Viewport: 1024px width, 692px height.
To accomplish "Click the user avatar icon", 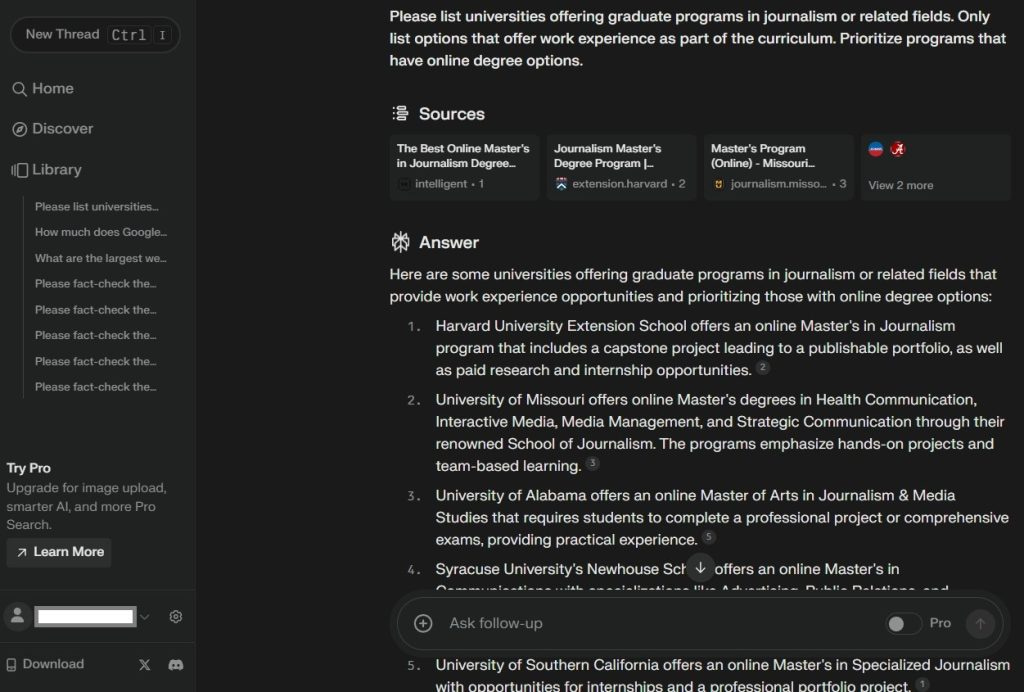I will [18, 616].
